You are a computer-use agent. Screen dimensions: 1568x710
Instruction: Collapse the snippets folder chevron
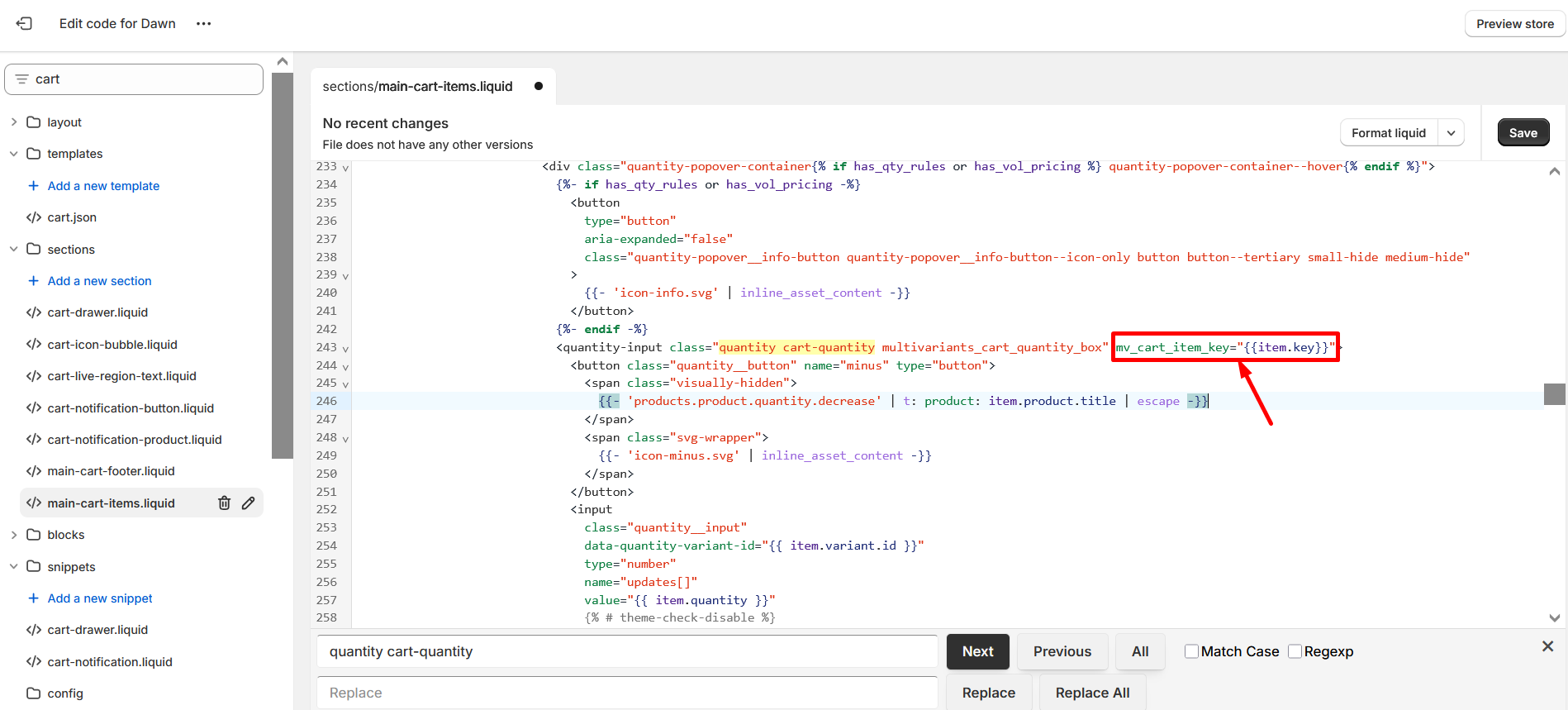click(x=13, y=566)
